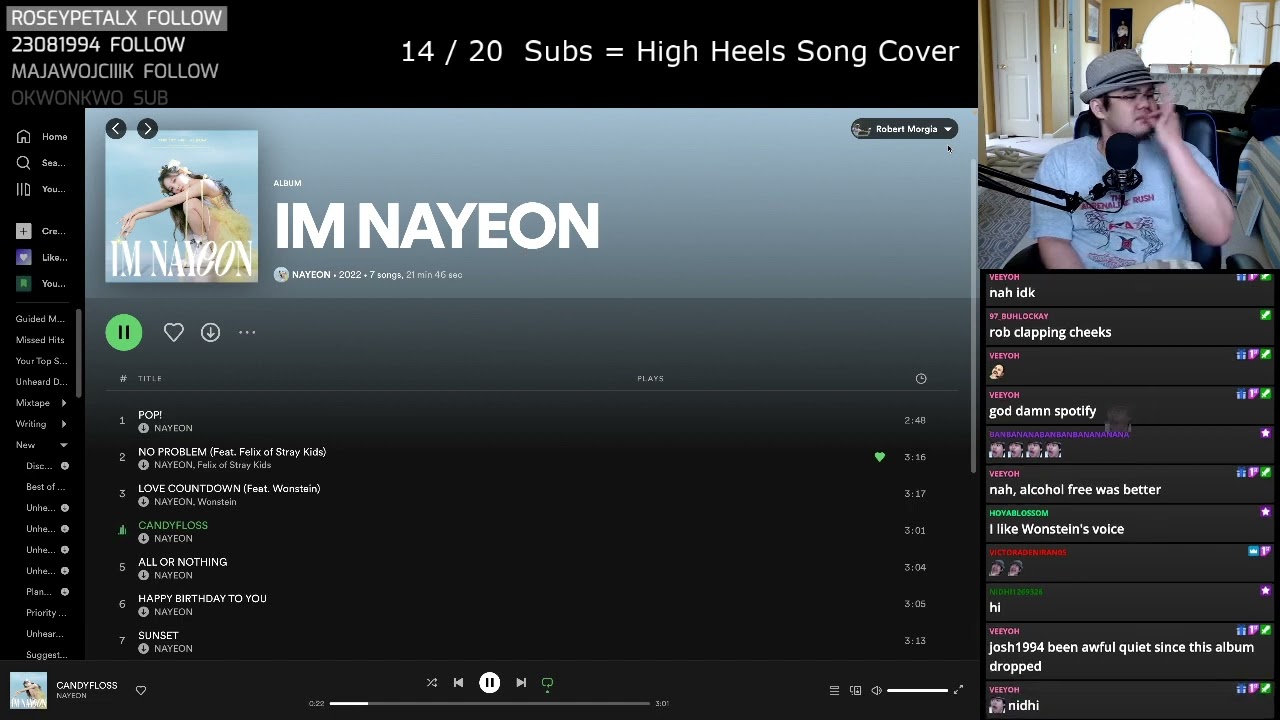Adjust the volume slider
This screenshot has width=1280, height=720.
(917, 690)
